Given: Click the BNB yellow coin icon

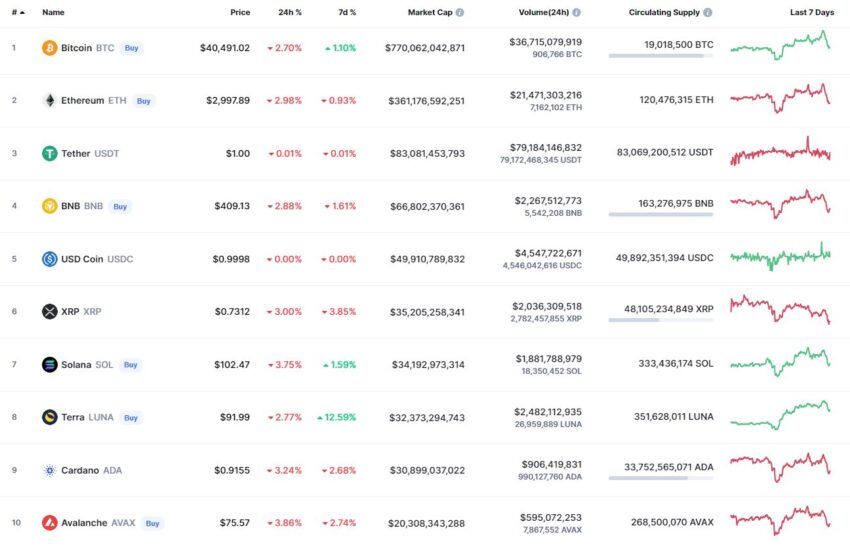Looking at the screenshot, I should click(49, 206).
